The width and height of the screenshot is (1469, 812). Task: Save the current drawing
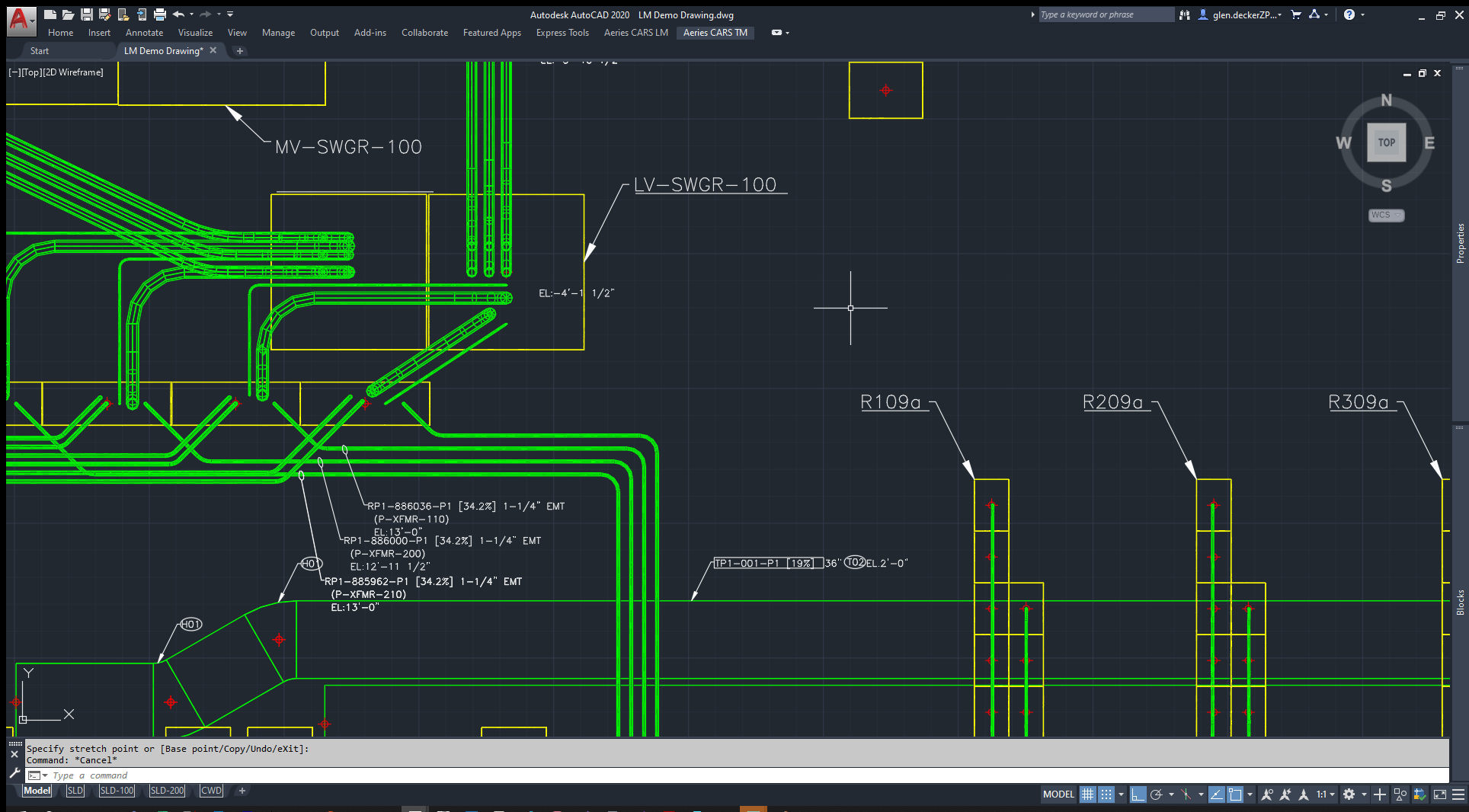pyautogui.click(x=86, y=14)
